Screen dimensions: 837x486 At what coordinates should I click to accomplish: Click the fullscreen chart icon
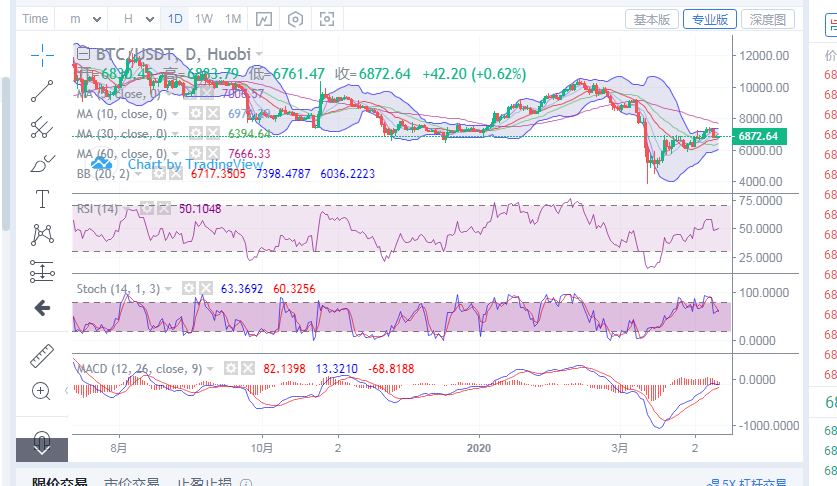[327, 19]
